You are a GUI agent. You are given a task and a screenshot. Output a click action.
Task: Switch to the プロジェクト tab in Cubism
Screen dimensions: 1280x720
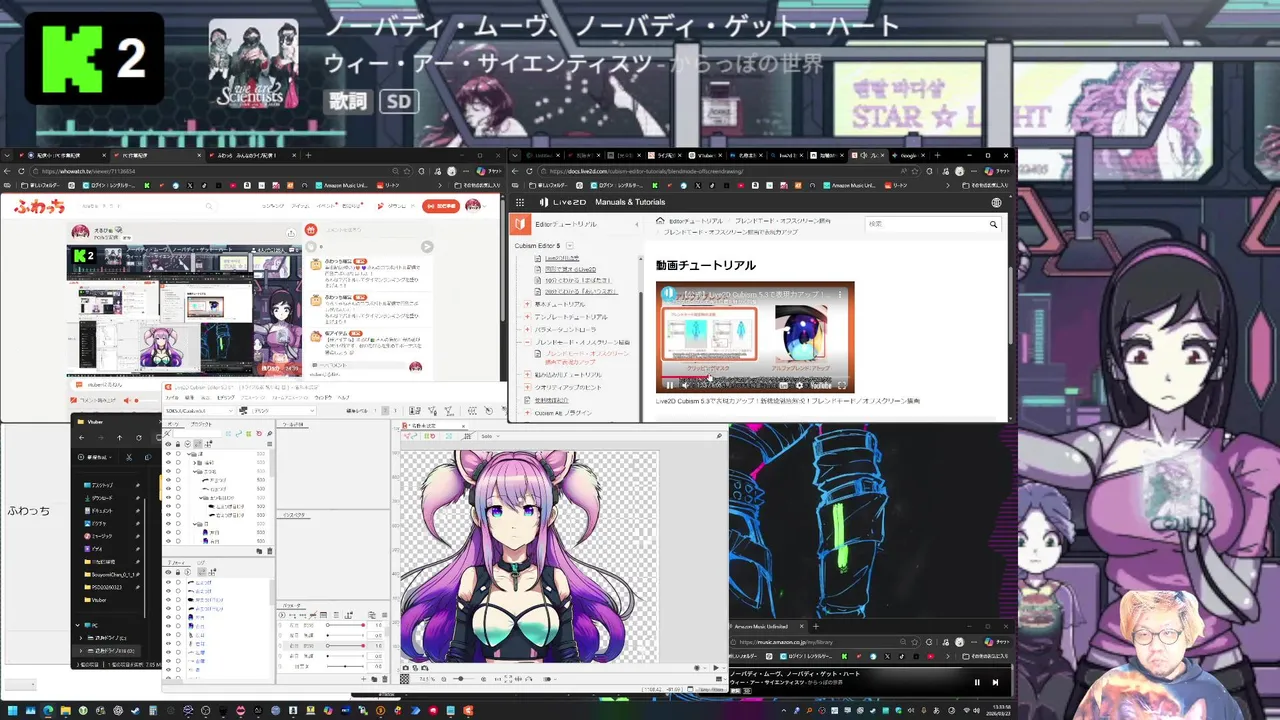pos(202,424)
